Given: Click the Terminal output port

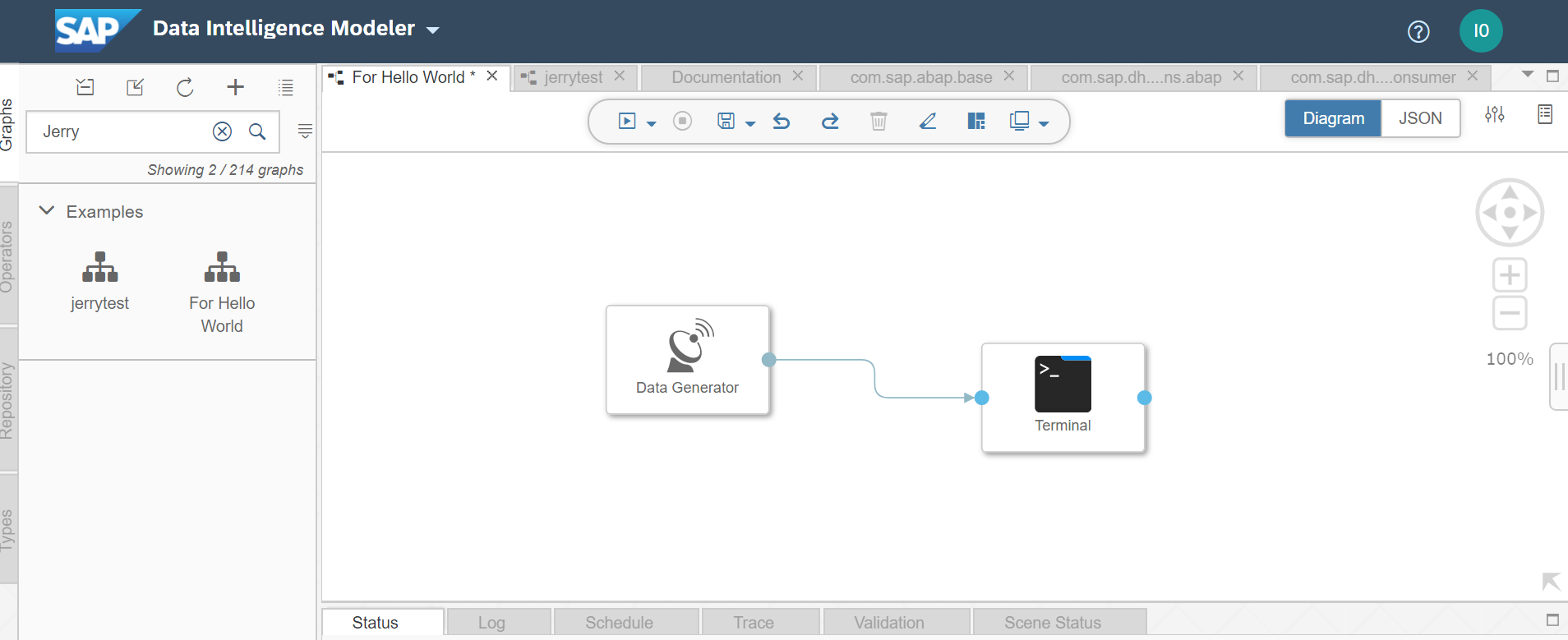Looking at the screenshot, I should click(1145, 398).
